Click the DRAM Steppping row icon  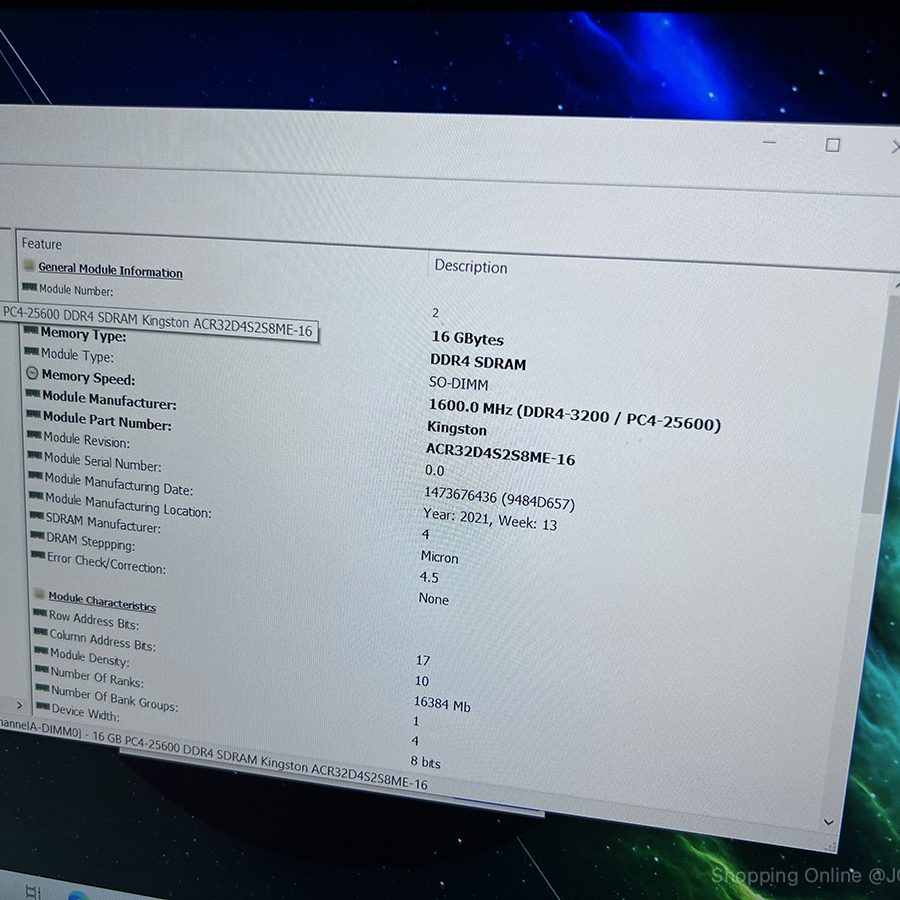pyautogui.click(x=37, y=535)
